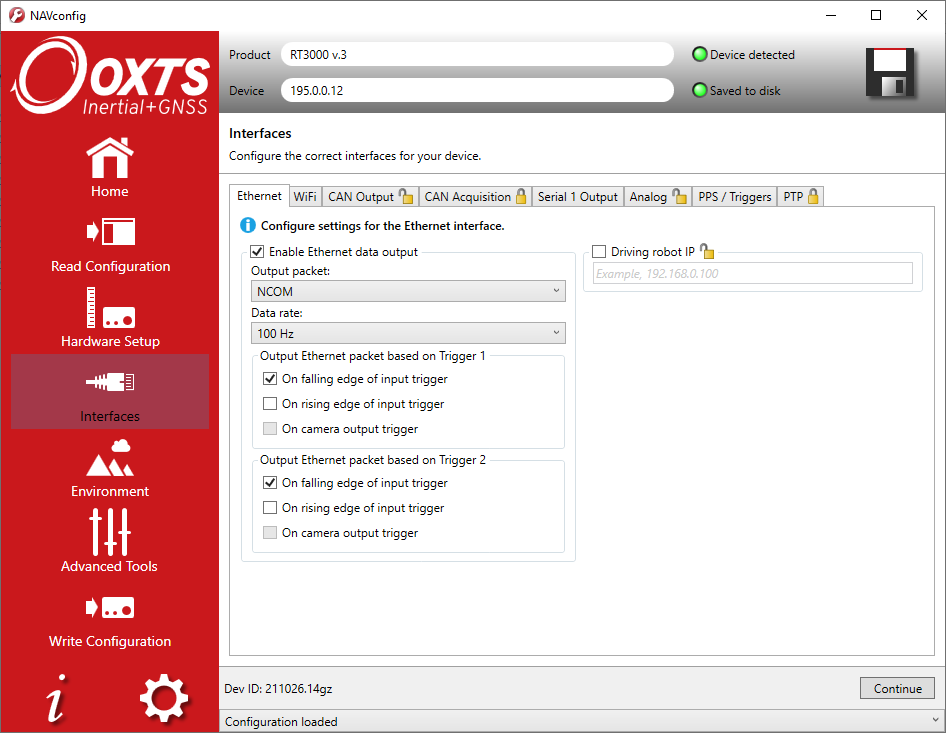Expand the Configuration loaded status dropdown
Screen dimensions: 946x733
[934, 719]
